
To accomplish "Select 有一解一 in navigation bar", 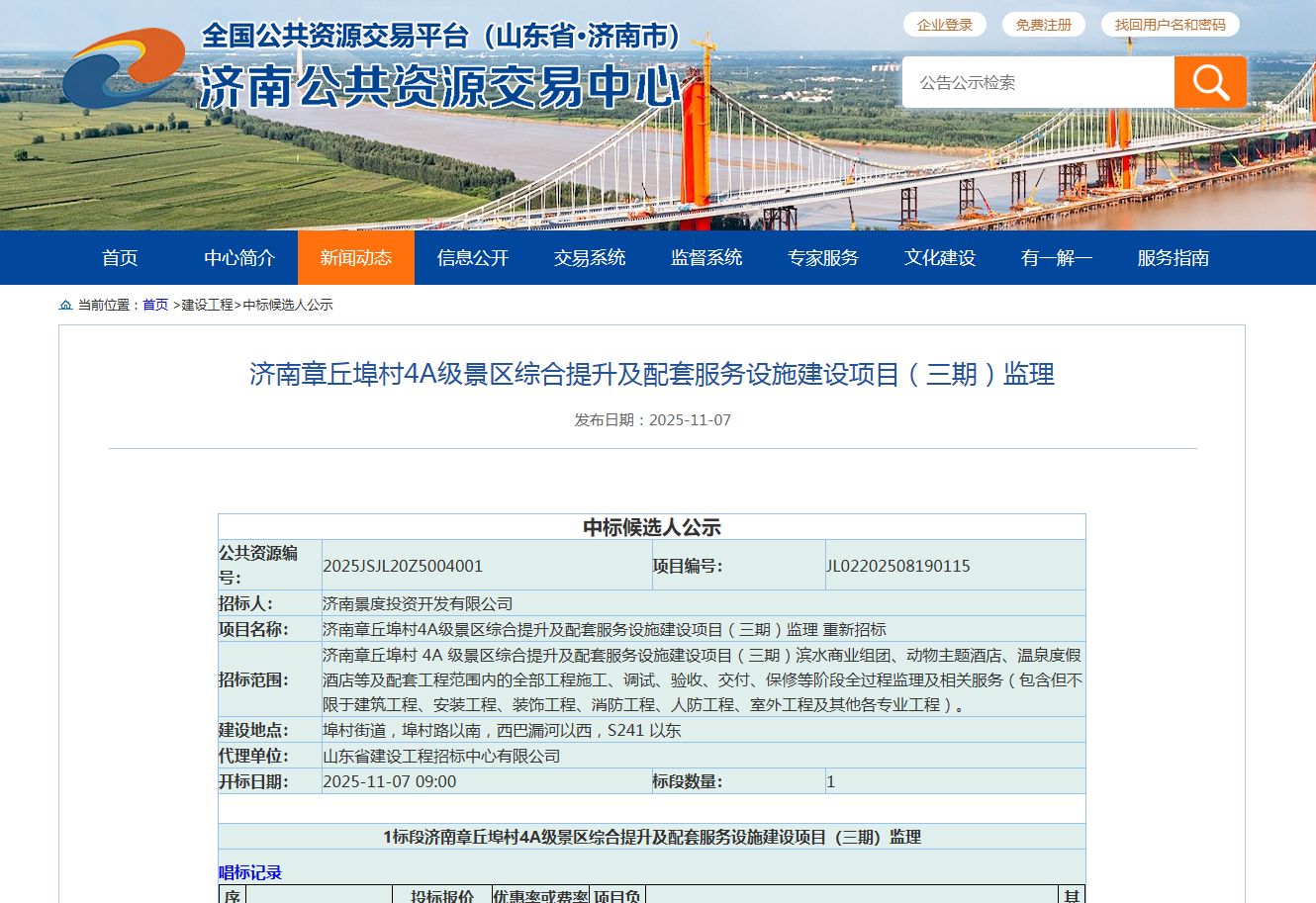I will [1057, 258].
